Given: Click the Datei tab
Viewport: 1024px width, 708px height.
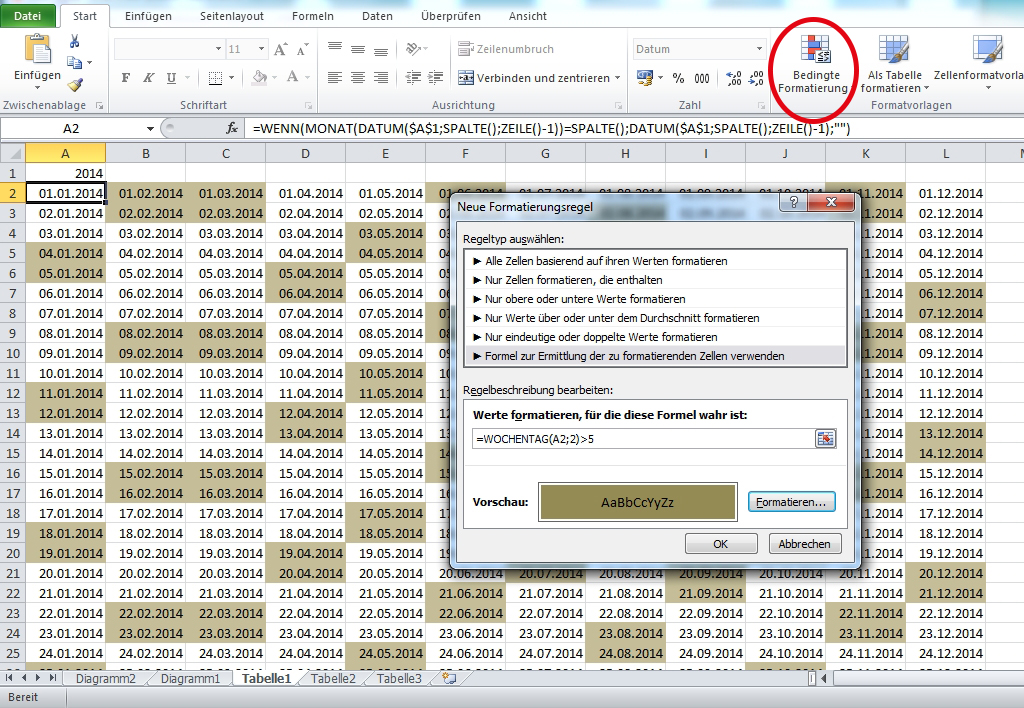Looking at the screenshot, I should [x=27, y=16].
